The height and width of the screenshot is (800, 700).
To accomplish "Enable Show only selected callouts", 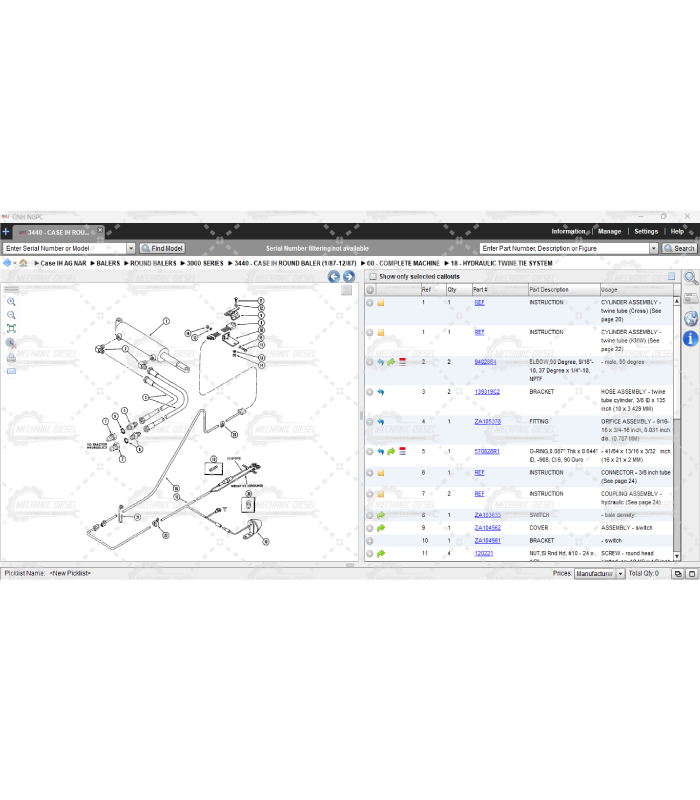I will [x=372, y=276].
